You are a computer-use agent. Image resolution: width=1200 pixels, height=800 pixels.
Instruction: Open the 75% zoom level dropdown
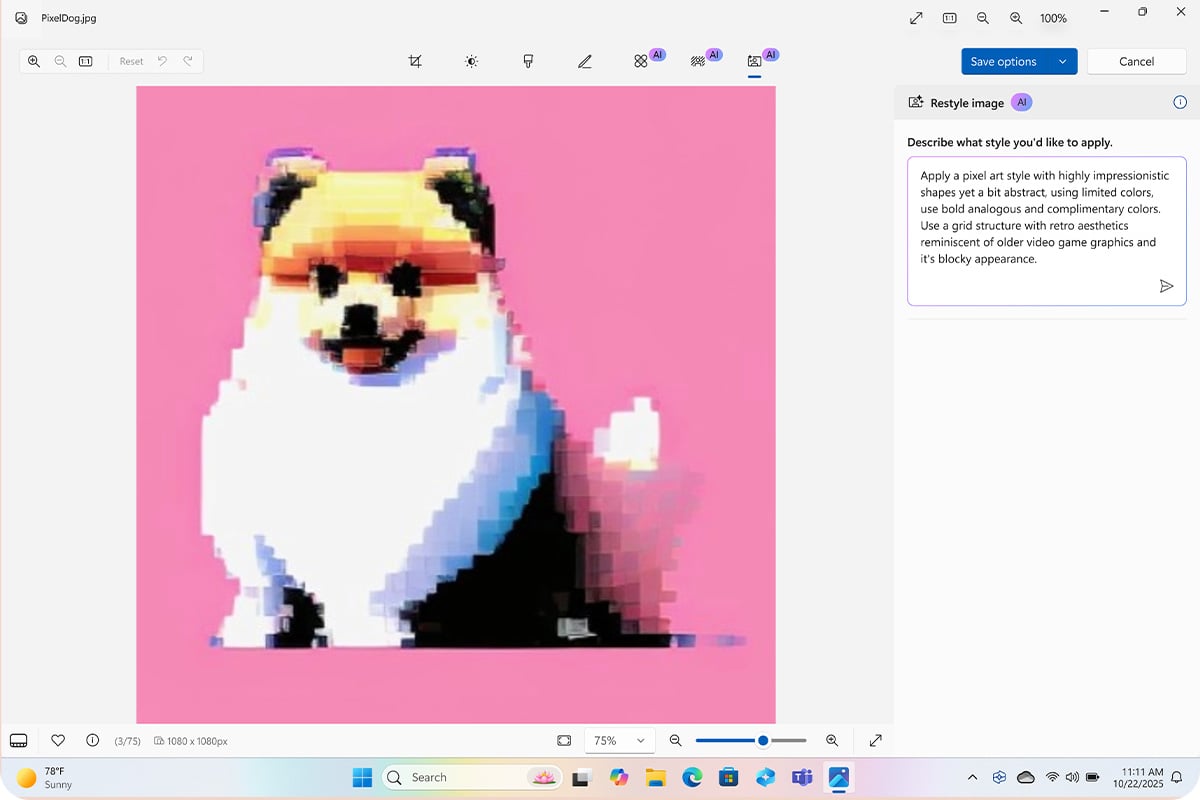point(619,740)
